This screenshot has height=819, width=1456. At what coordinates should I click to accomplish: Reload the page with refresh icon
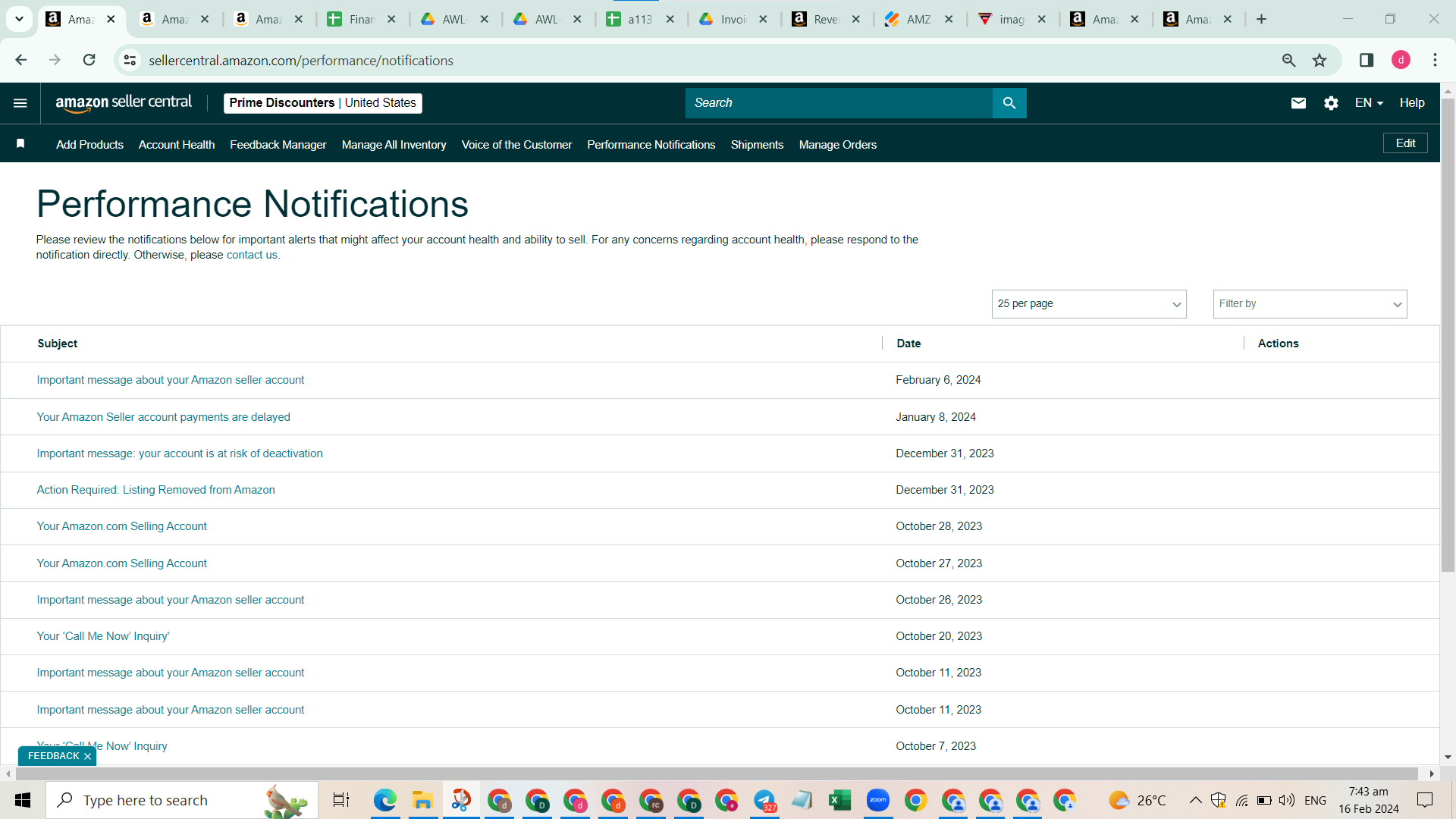(89, 60)
